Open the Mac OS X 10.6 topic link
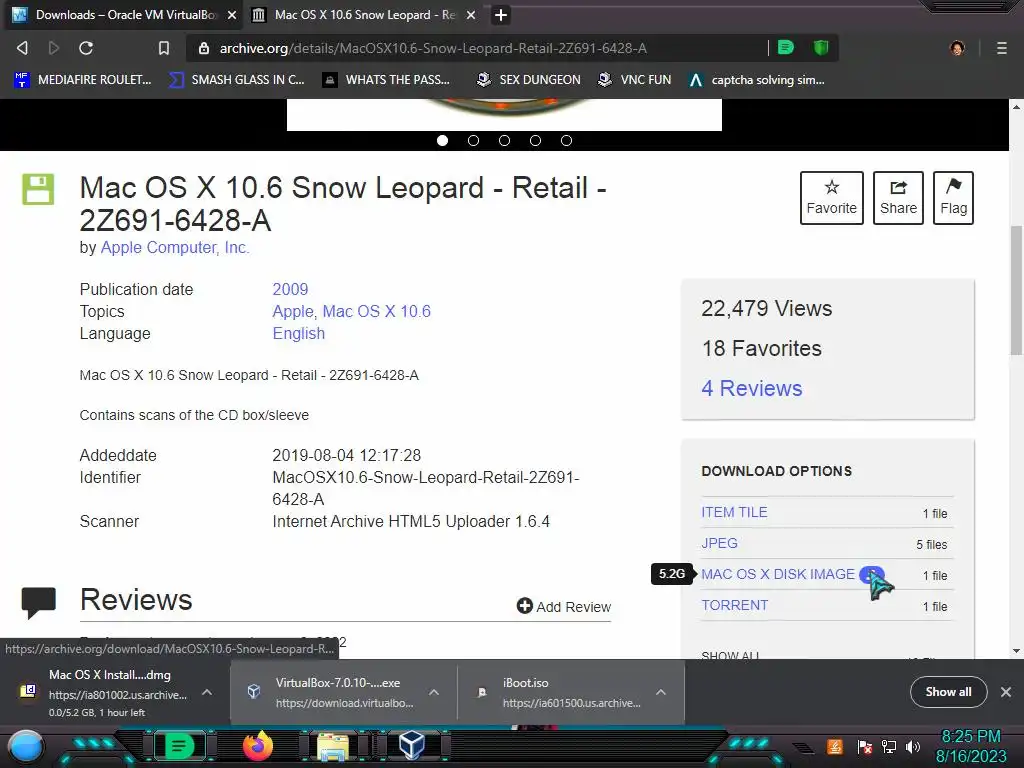1024x768 pixels. pyautogui.click(x=377, y=312)
